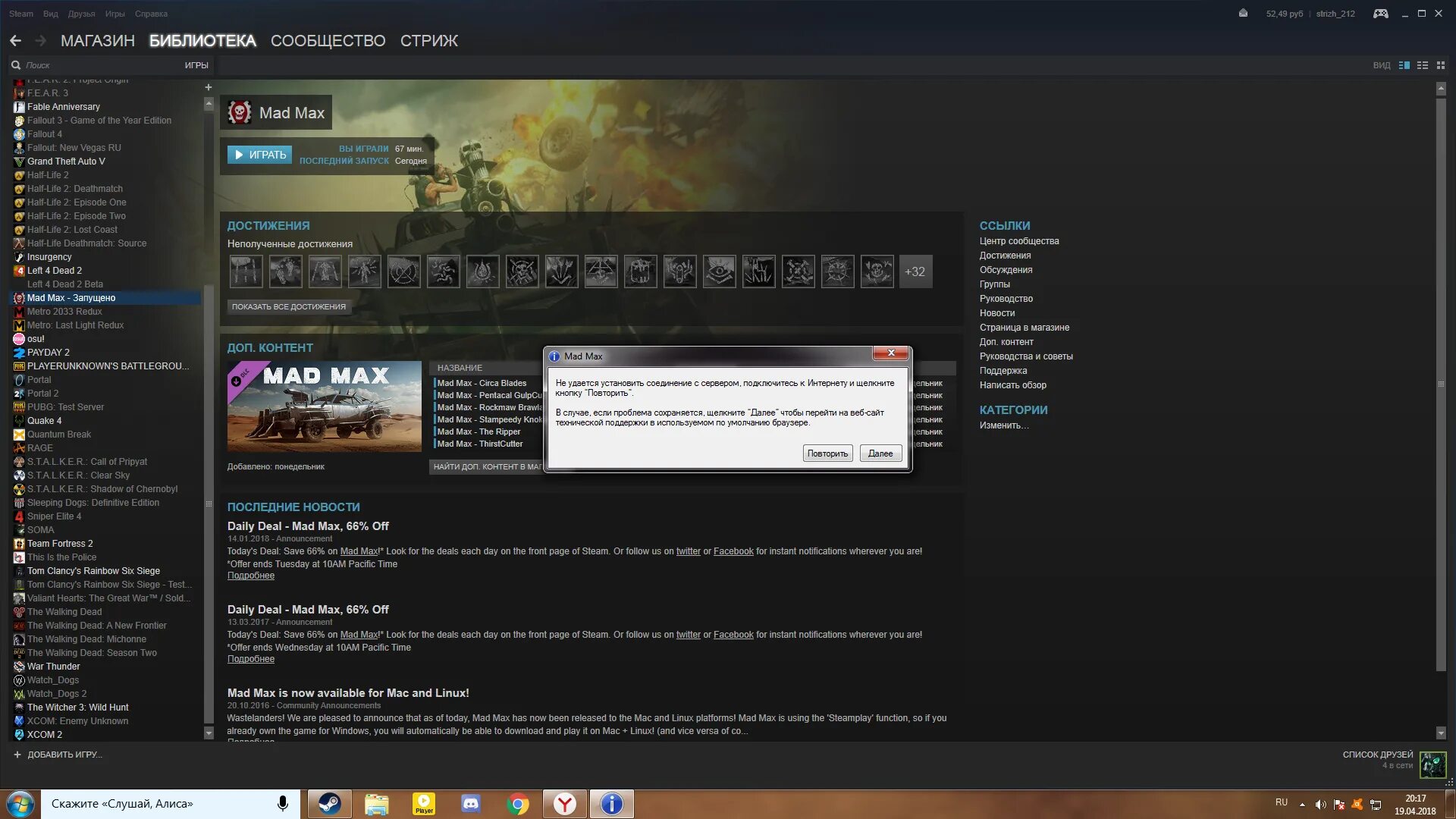The image size is (1456, 819).
Task: Click the volume tray icon
Action: pyautogui.click(x=1320, y=805)
